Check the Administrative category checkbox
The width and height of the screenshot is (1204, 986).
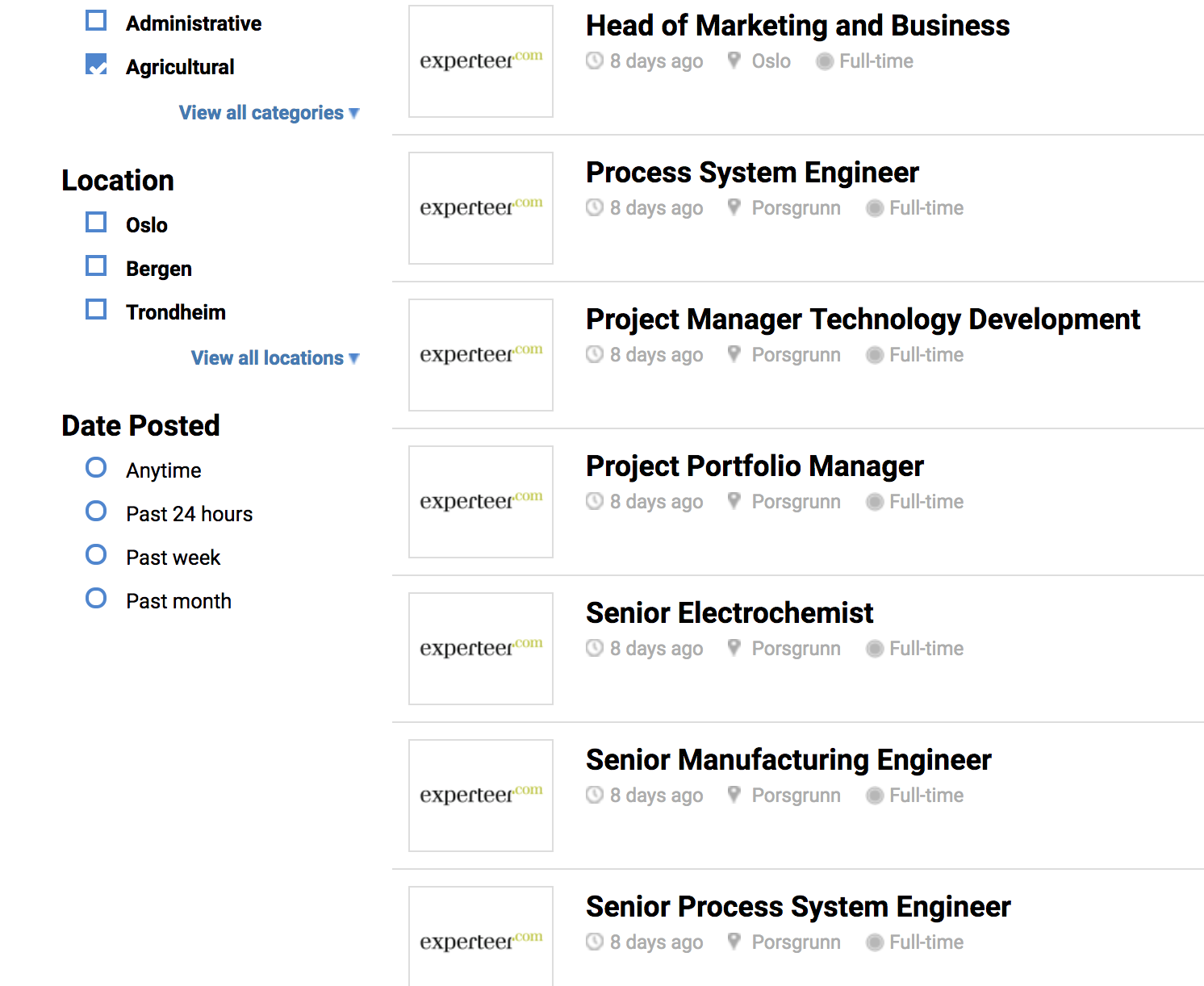point(96,20)
